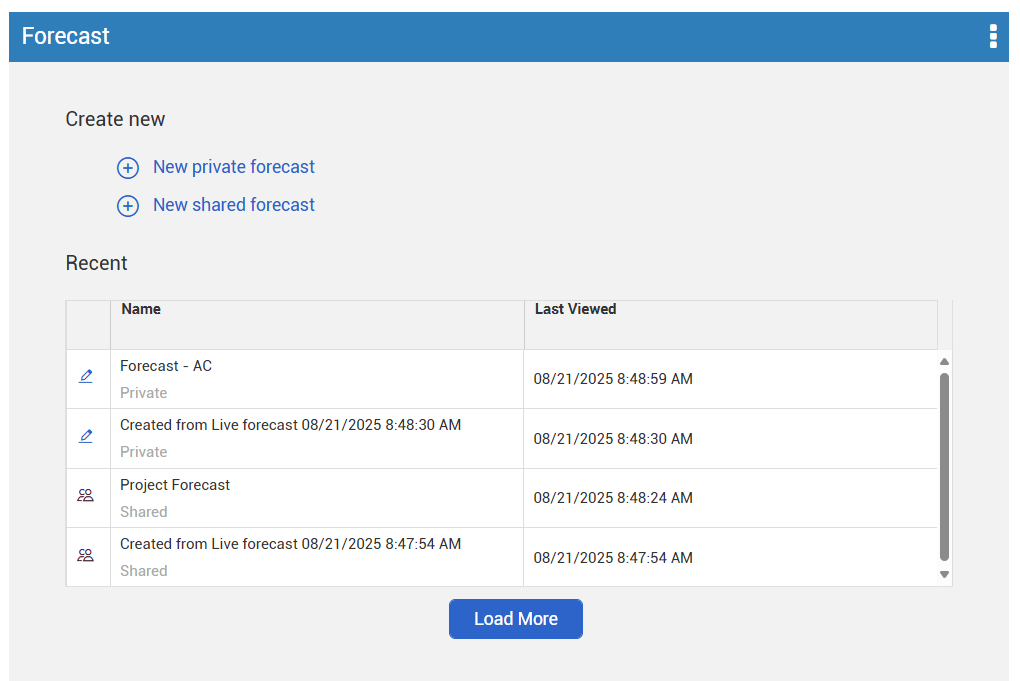This screenshot has width=1020, height=681.
Task: Sort by the Name column header
Action: (x=141, y=309)
